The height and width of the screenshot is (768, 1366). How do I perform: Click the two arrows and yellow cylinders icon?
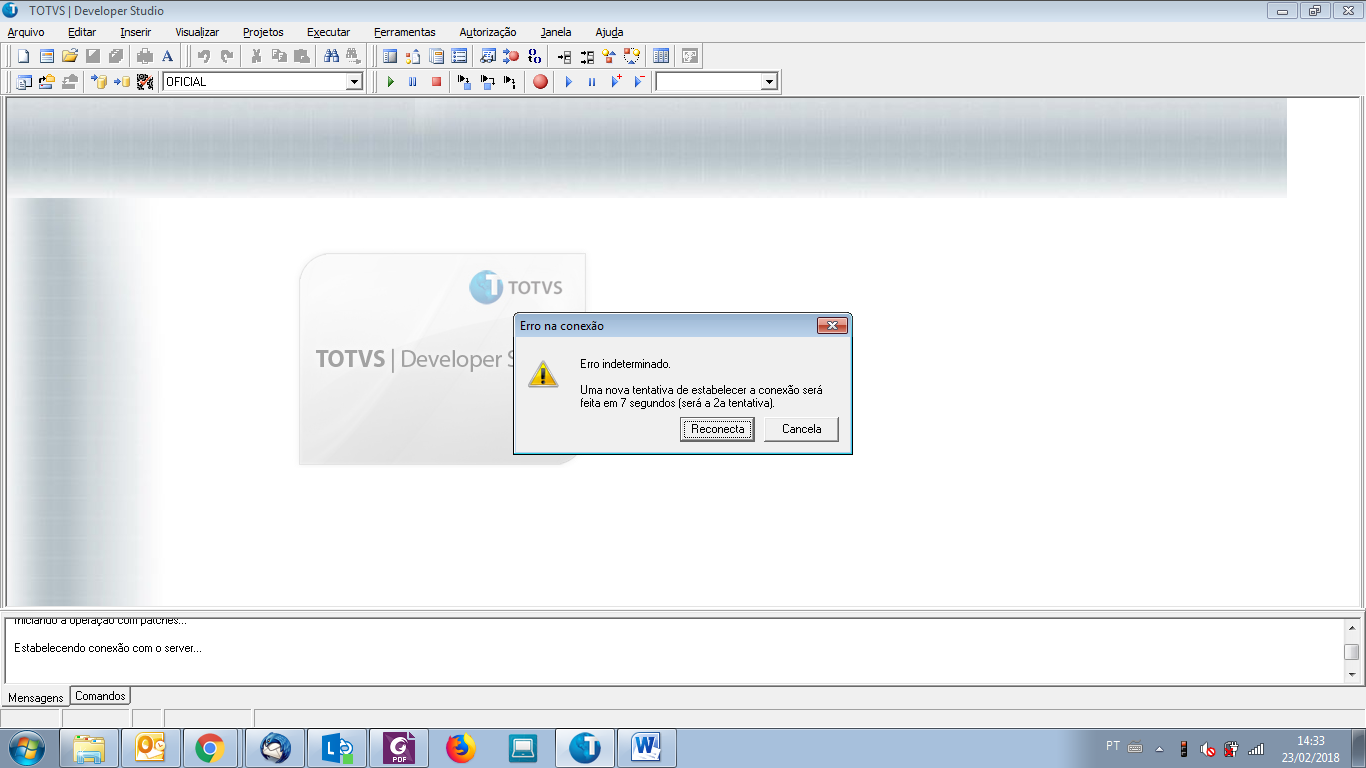pos(98,81)
